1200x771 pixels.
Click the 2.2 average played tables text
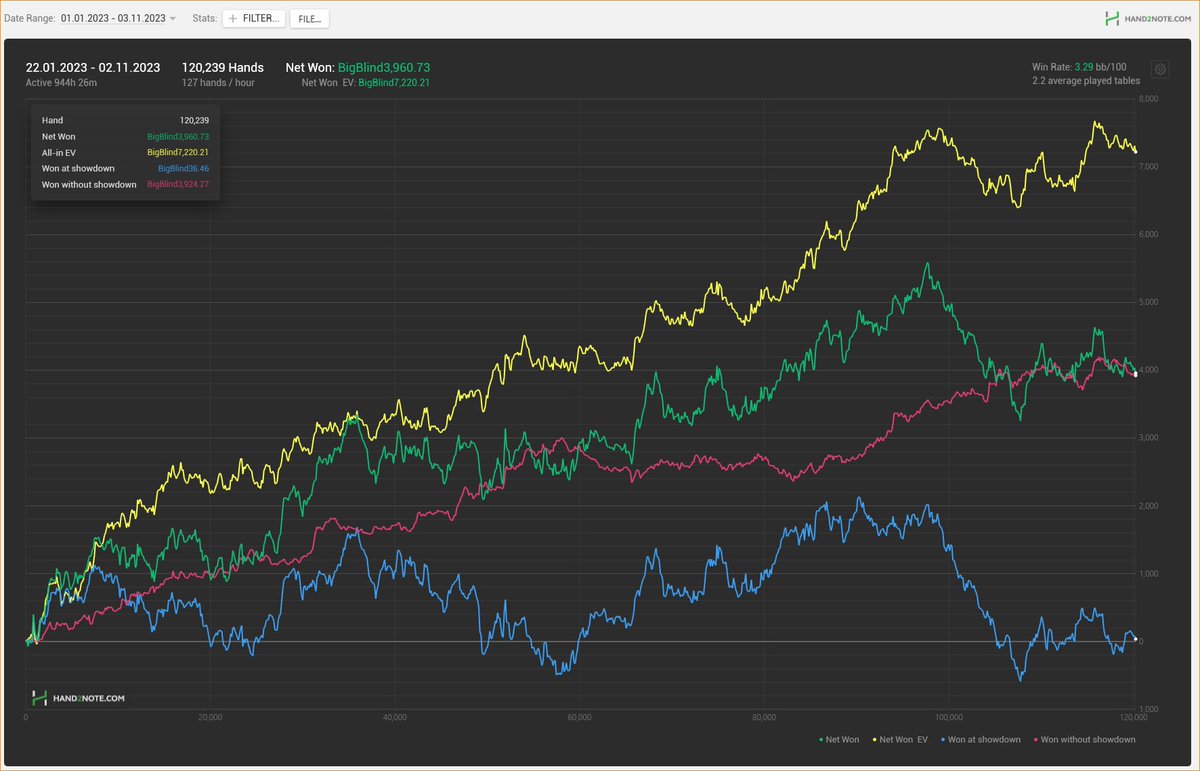pyautogui.click(x=1086, y=79)
